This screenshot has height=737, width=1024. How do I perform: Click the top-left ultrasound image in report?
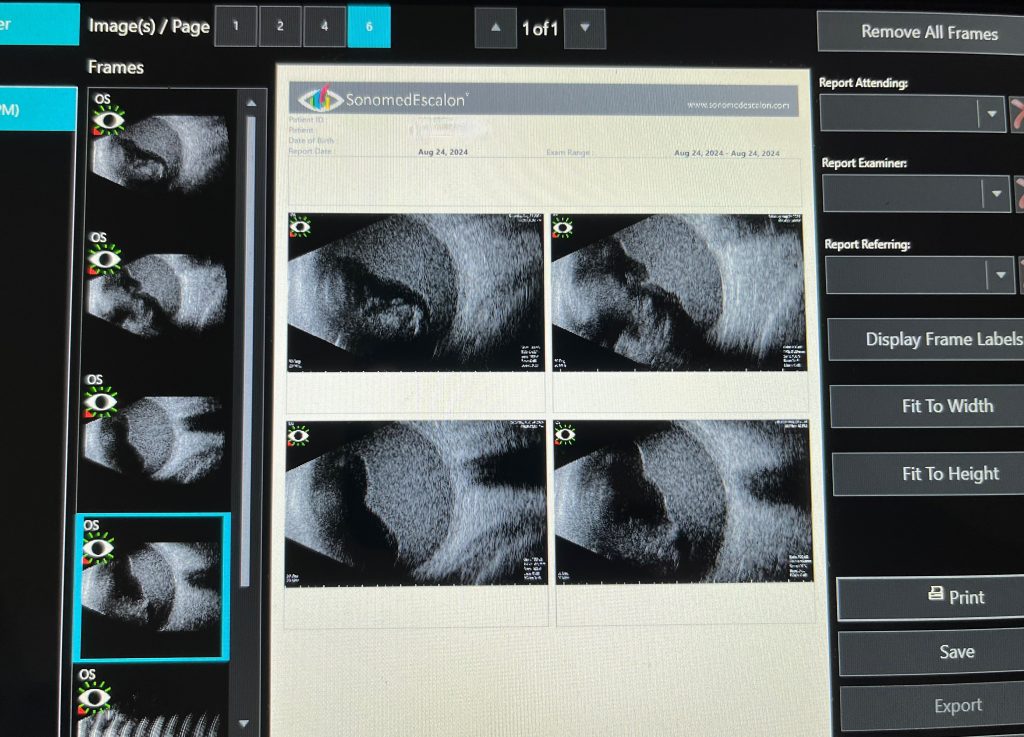416,292
